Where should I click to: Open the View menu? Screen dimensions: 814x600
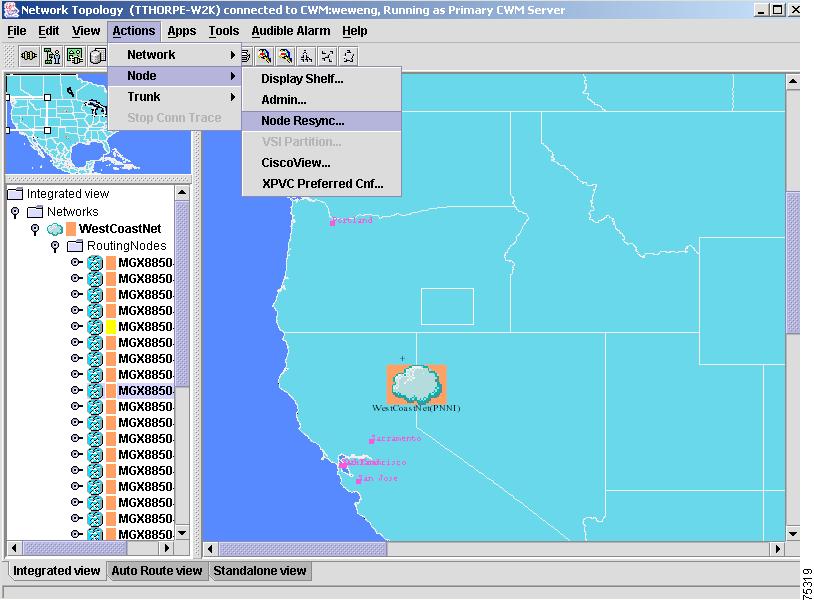(86, 31)
